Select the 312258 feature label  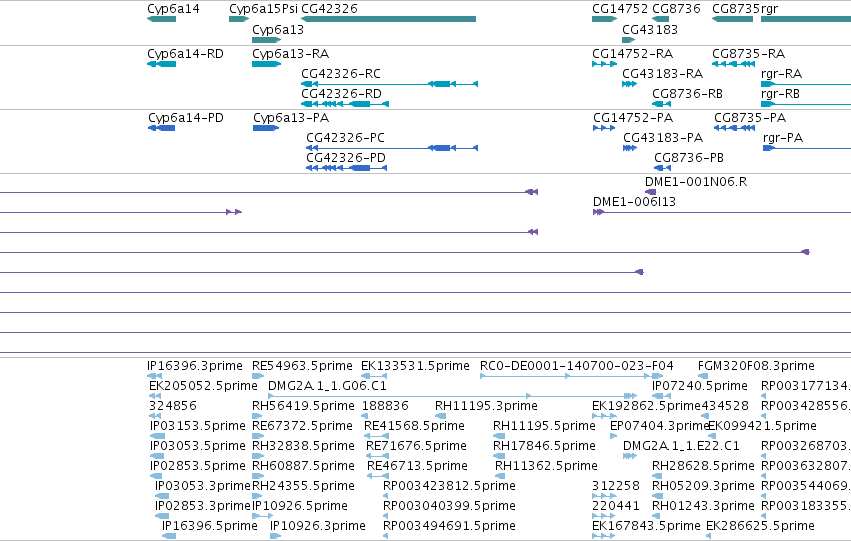(x=615, y=486)
